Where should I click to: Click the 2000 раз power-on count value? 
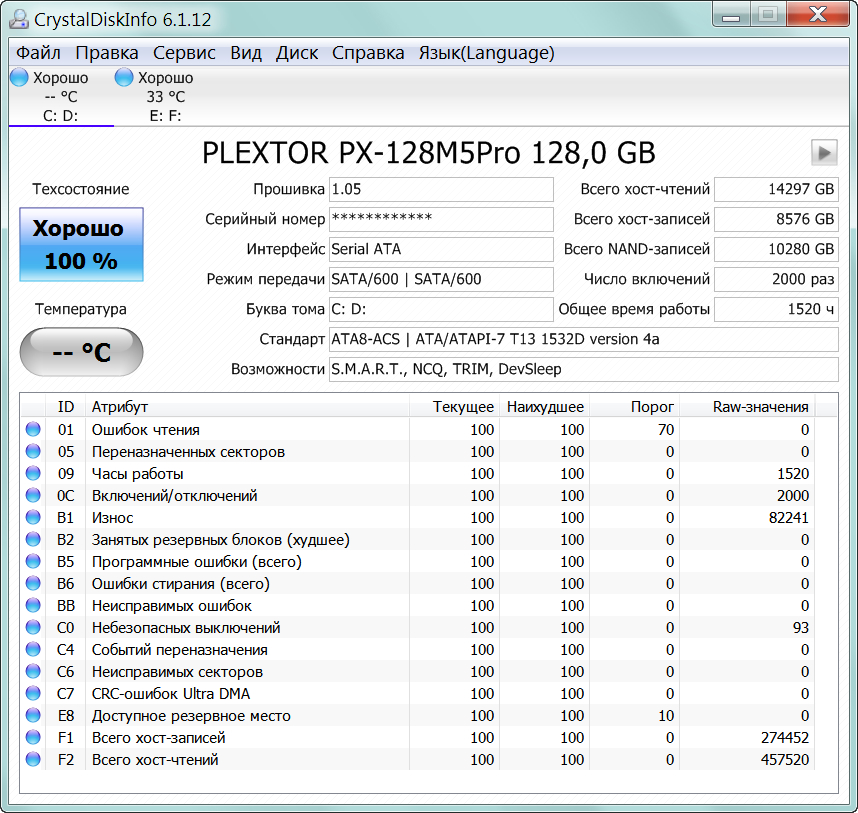tap(776, 280)
